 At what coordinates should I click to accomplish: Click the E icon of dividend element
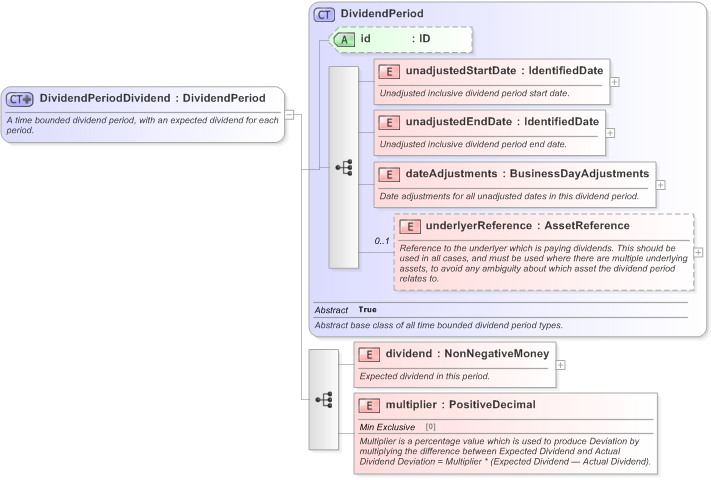pos(369,354)
